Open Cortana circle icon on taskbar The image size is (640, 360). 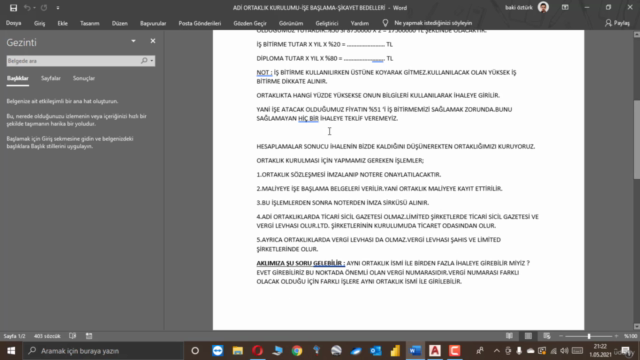195,351
